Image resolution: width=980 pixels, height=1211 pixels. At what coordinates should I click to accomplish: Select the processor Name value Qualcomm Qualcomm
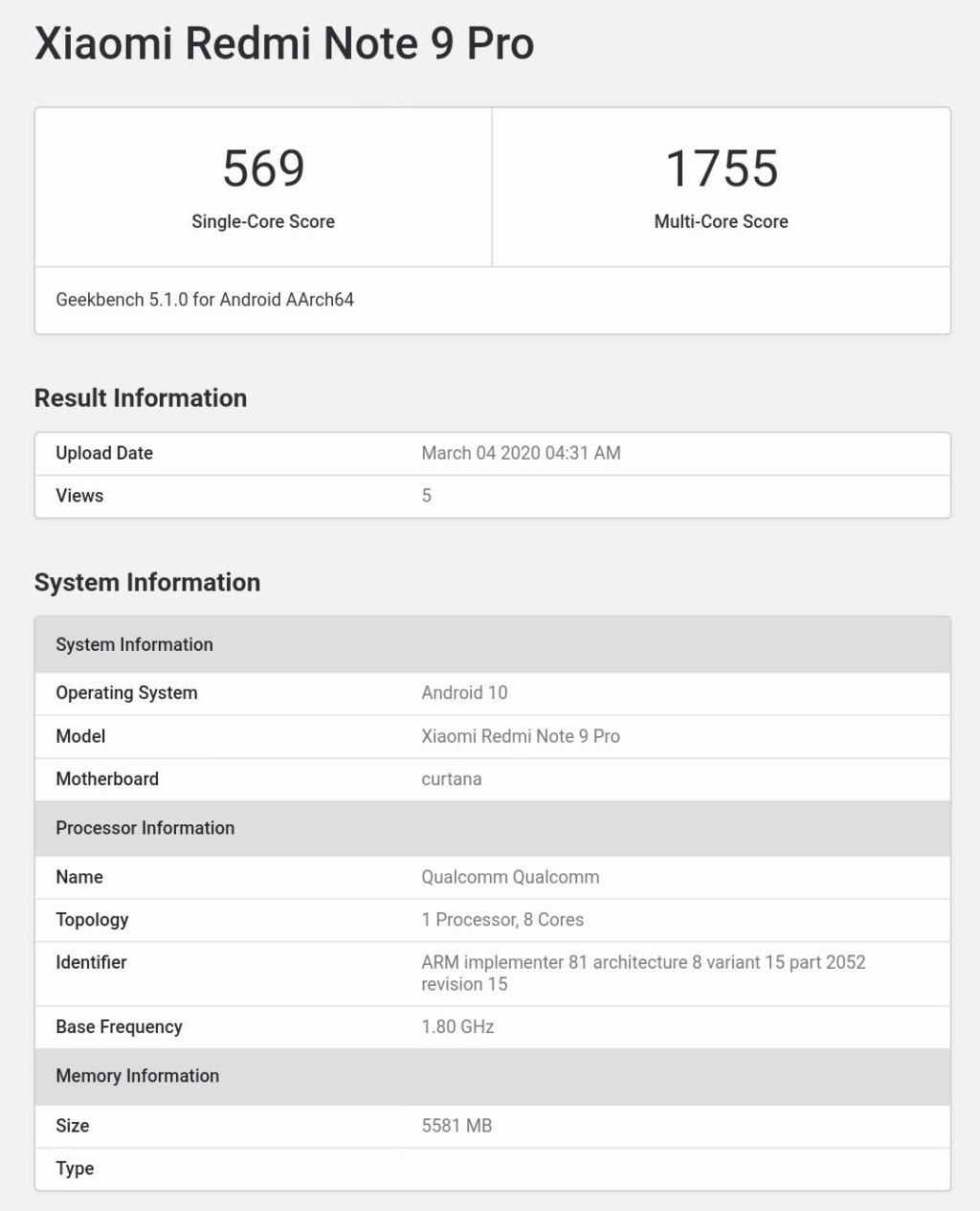[510, 877]
